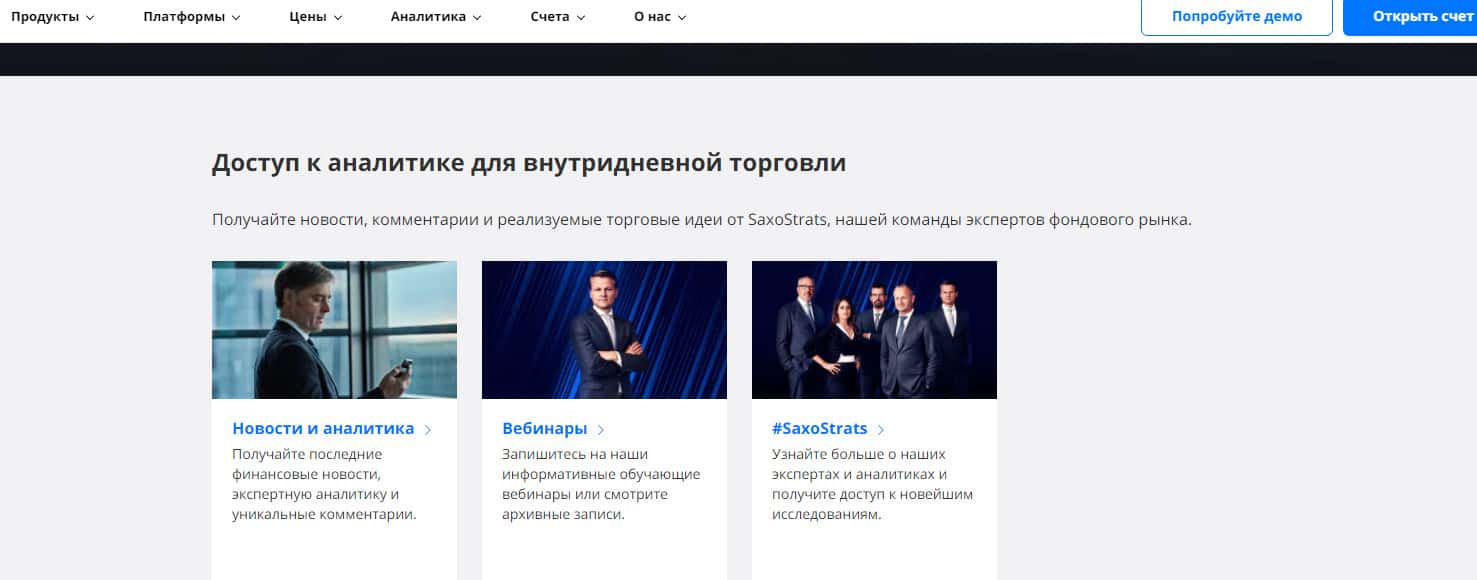Click the arrow icon after Вебинары
This screenshot has width=1477, height=580.
[601, 430]
